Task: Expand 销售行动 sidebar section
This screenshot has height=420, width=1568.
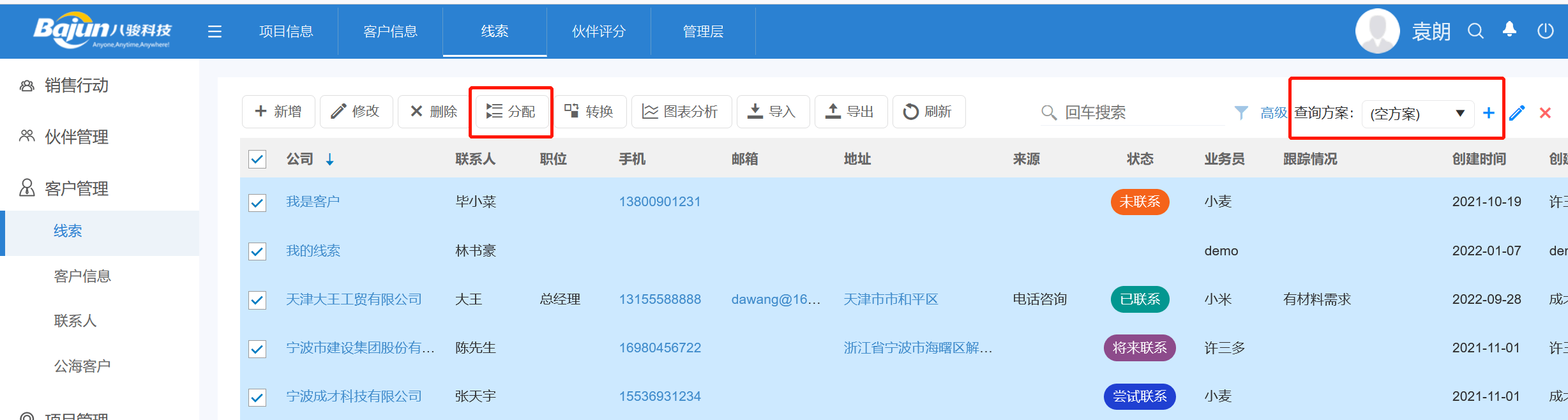Action: coord(77,85)
